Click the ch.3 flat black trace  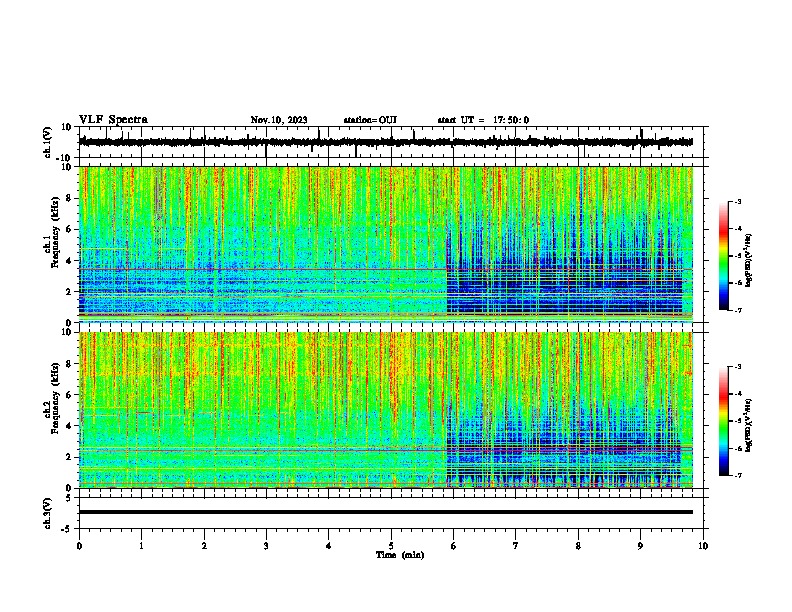[x=386, y=512]
